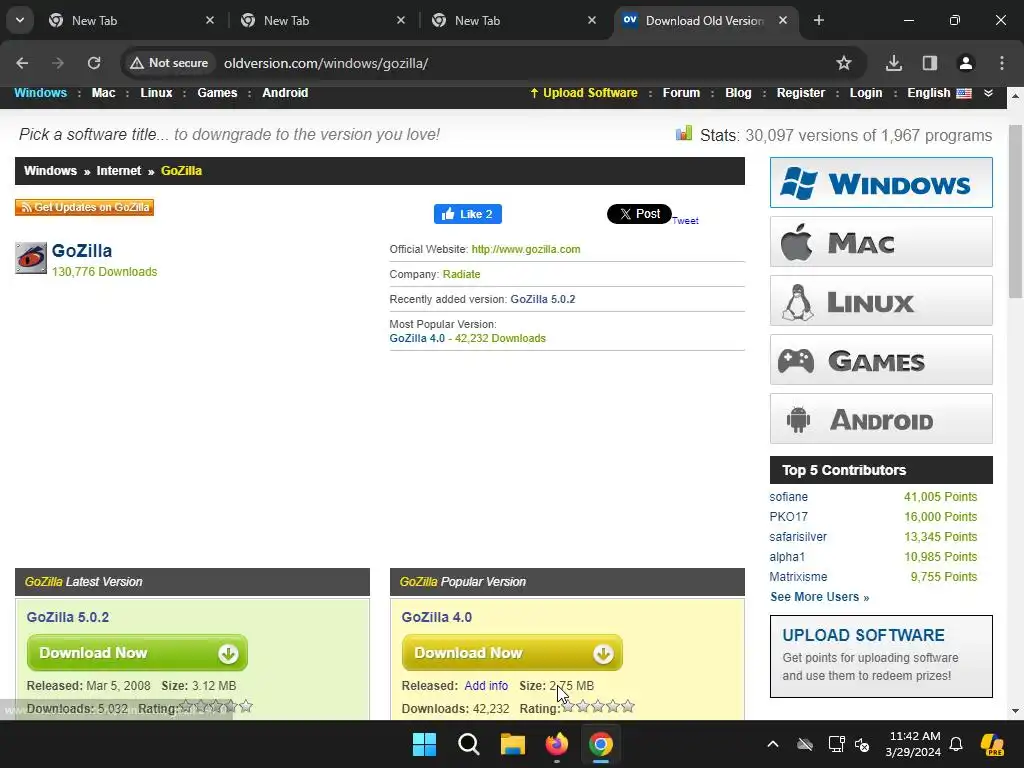Open contributor safarisilver profile

tap(798, 537)
